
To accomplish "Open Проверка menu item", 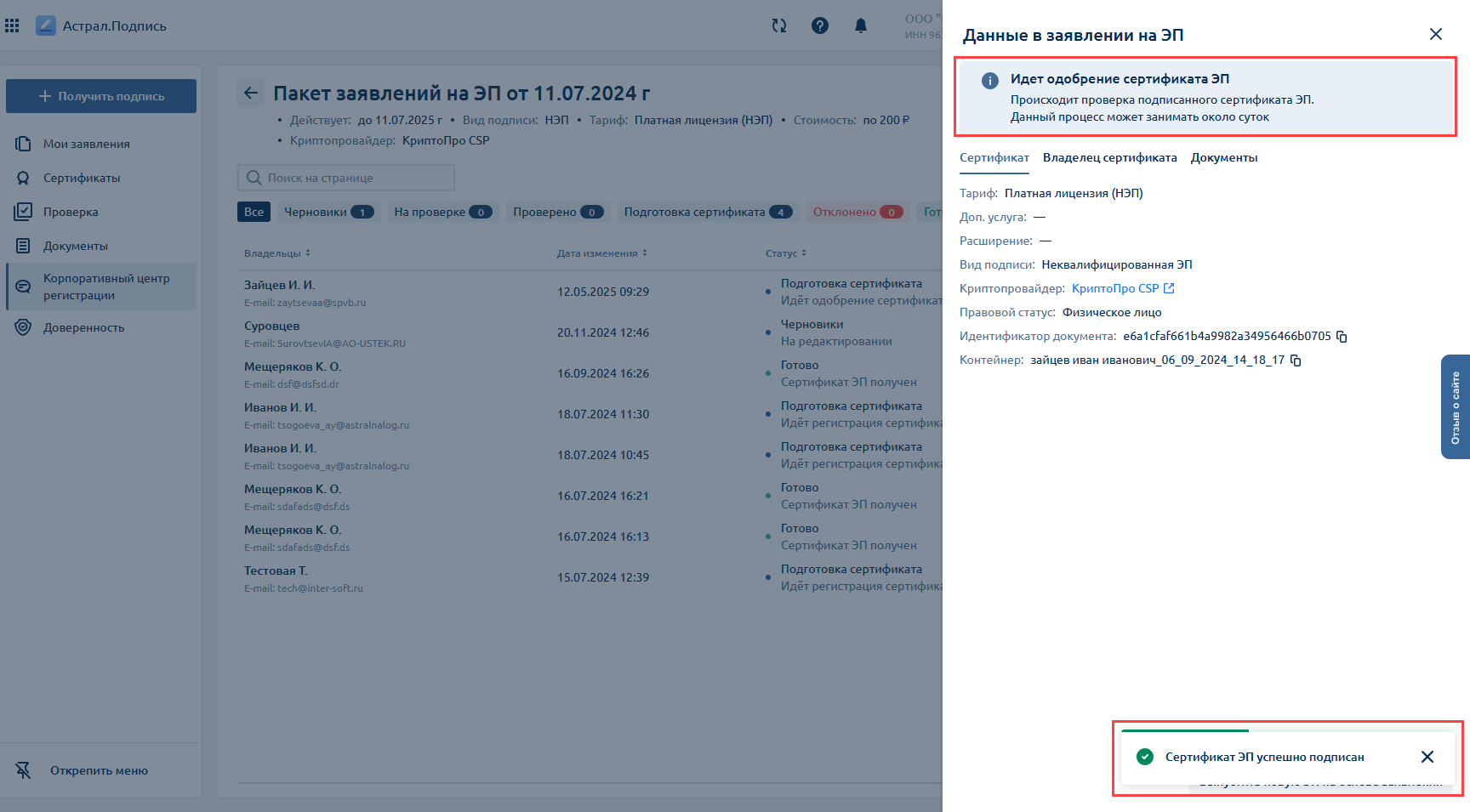I will (71, 212).
